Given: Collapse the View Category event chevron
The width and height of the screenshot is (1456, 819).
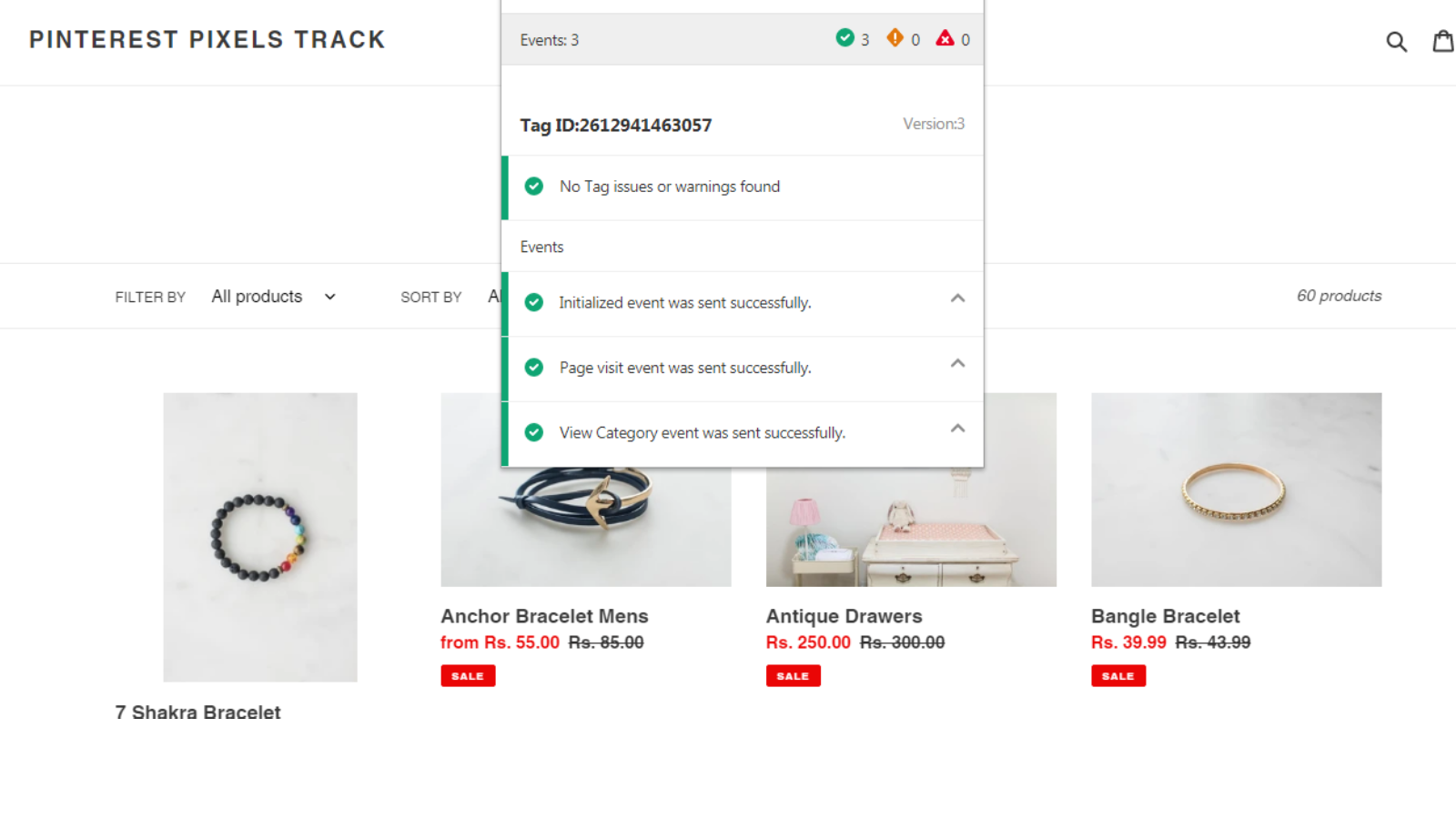Looking at the screenshot, I should 957,429.
